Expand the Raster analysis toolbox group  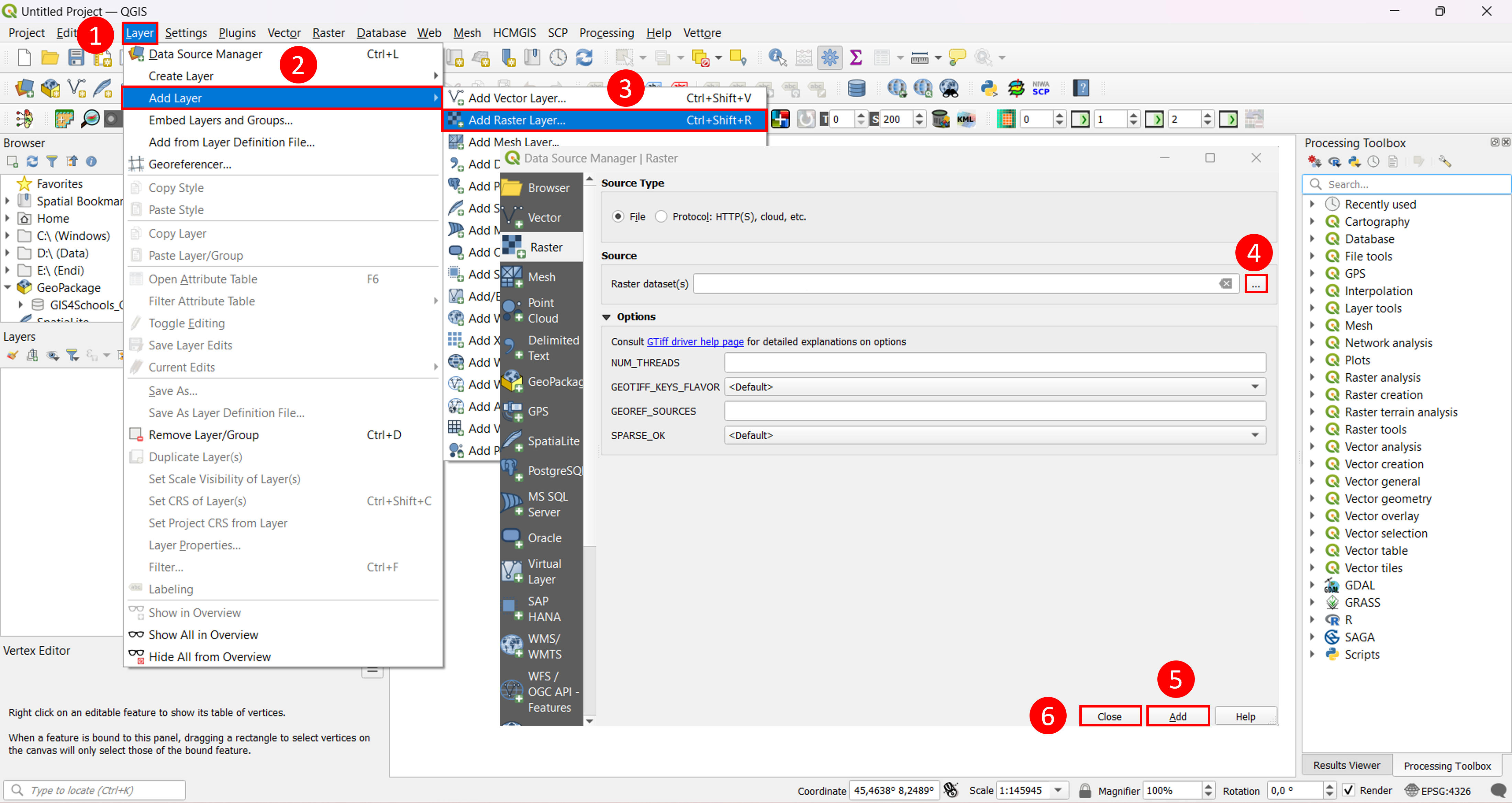[1312, 377]
